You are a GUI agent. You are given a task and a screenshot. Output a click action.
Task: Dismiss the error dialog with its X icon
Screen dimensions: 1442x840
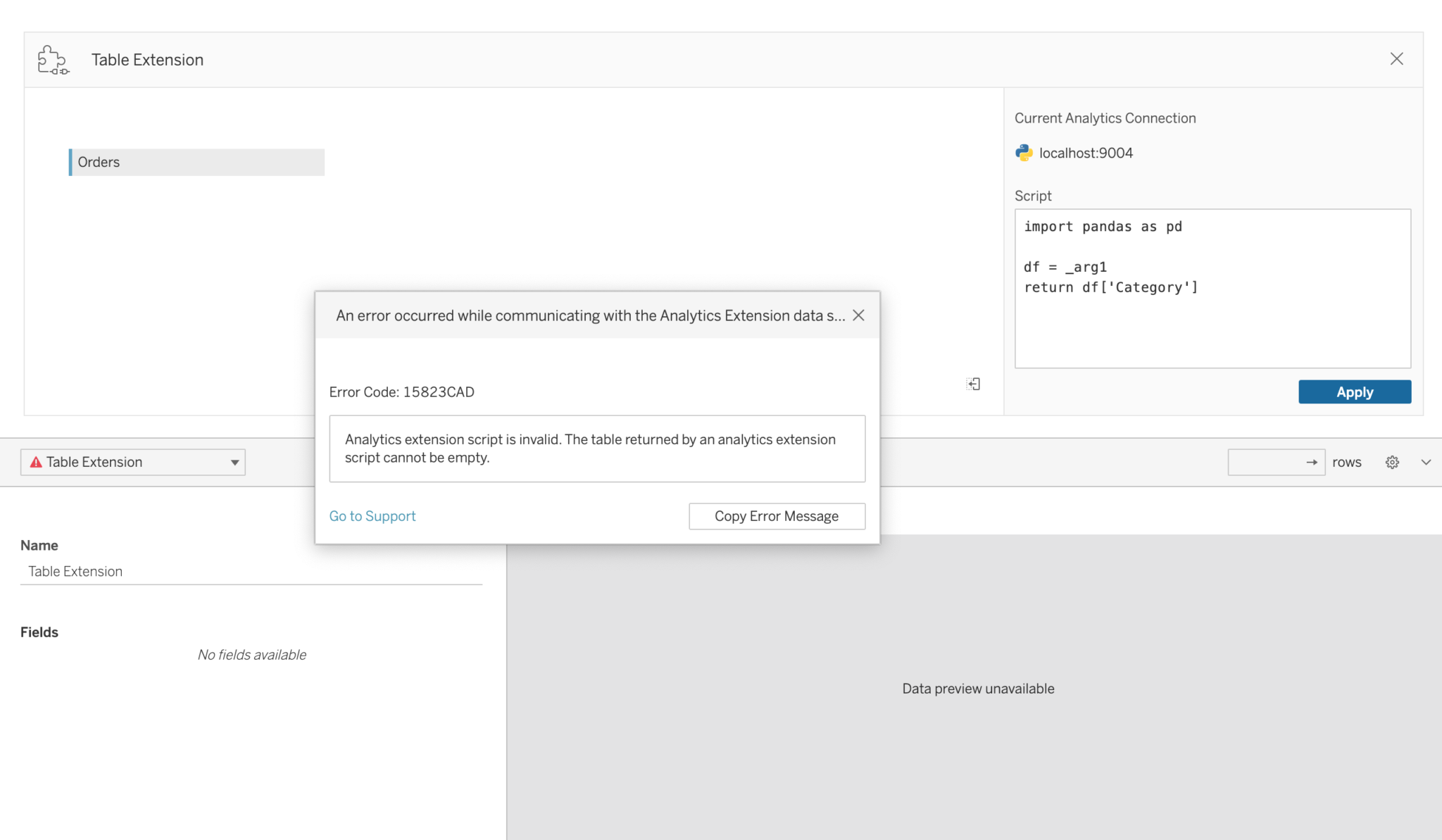point(858,315)
